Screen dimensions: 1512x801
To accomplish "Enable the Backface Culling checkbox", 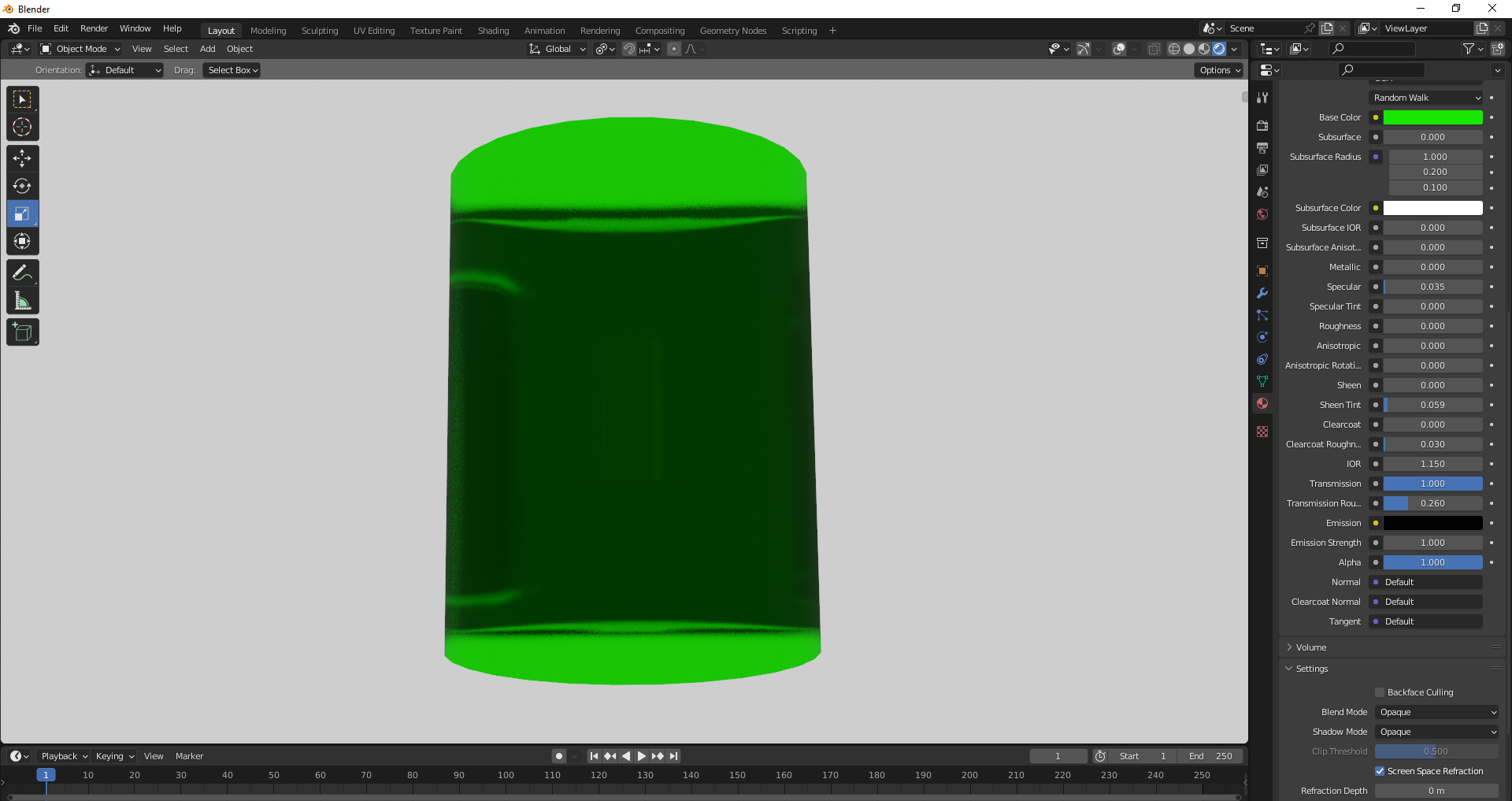I will (x=1380, y=692).
